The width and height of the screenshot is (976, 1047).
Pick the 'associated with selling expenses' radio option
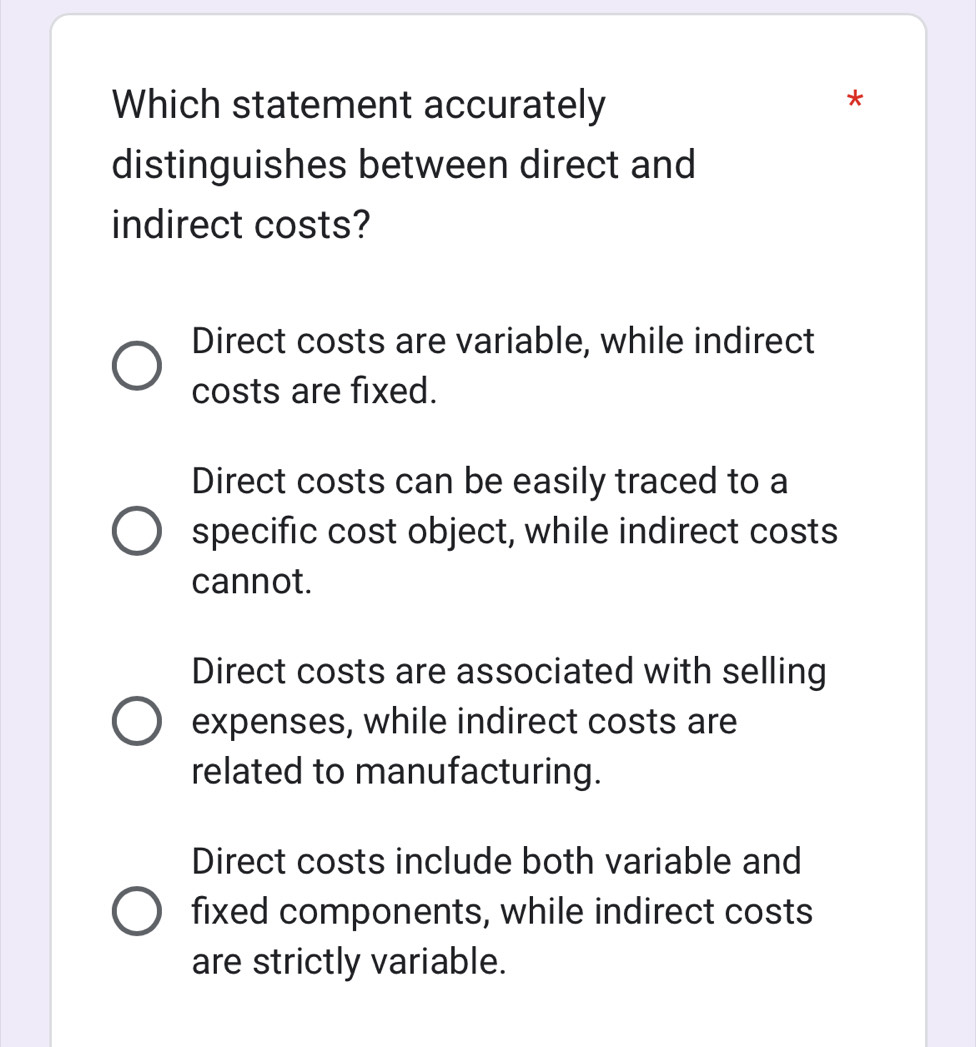coord(135,723)
